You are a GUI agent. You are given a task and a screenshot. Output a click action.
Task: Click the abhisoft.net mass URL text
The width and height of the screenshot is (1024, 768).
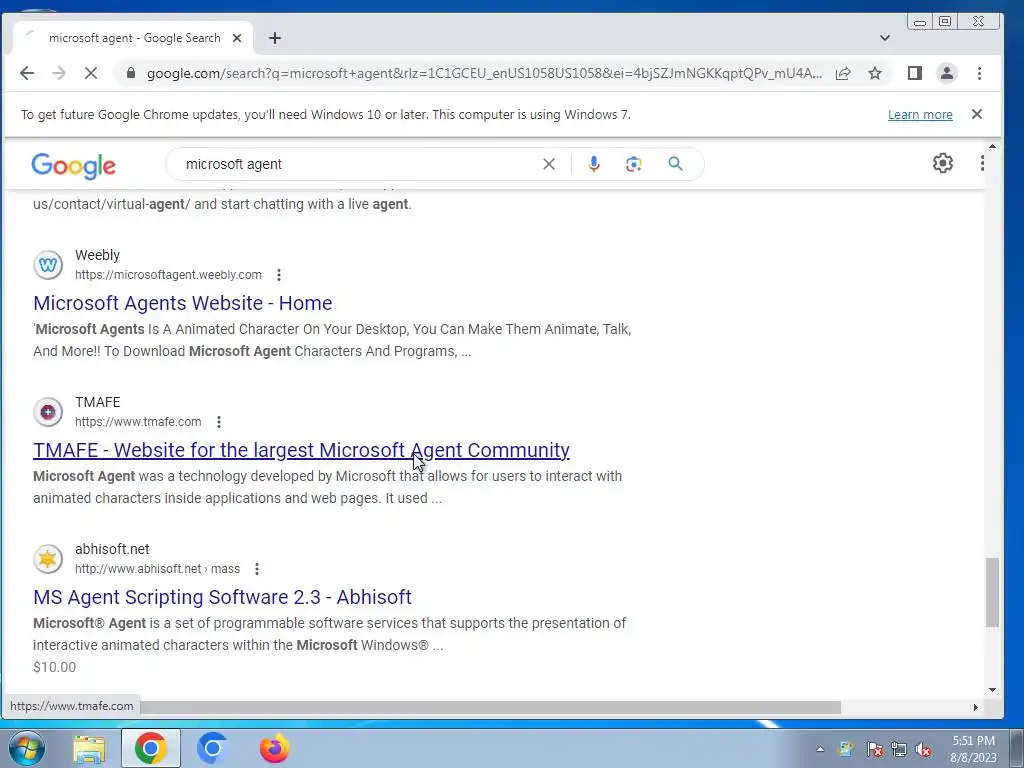pos(157,569)
